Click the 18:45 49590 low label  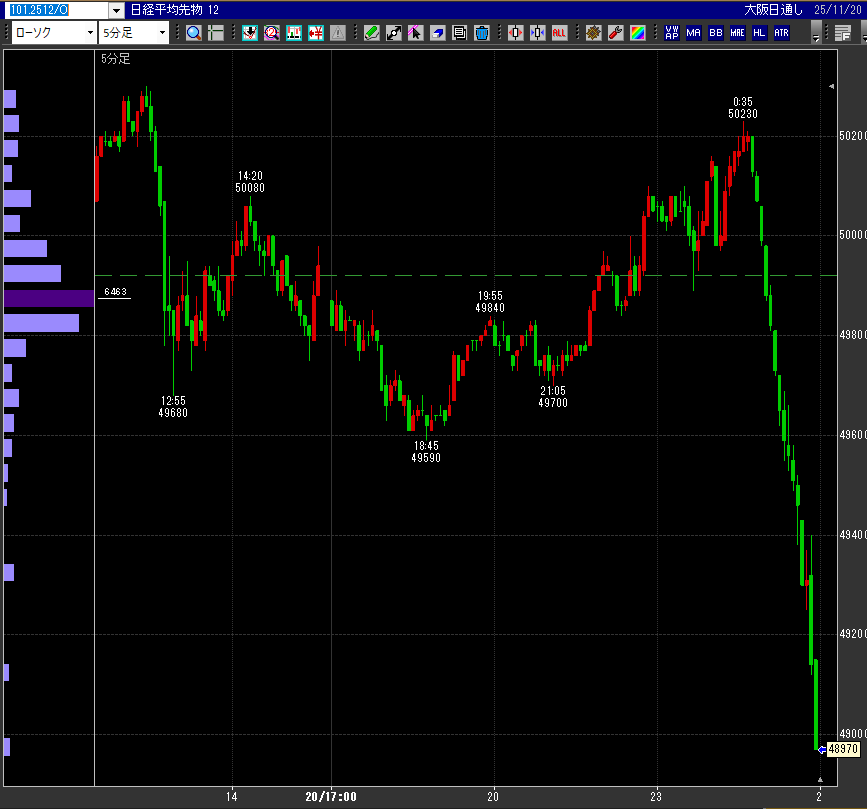pyautogui.click(x=426, y=452)
